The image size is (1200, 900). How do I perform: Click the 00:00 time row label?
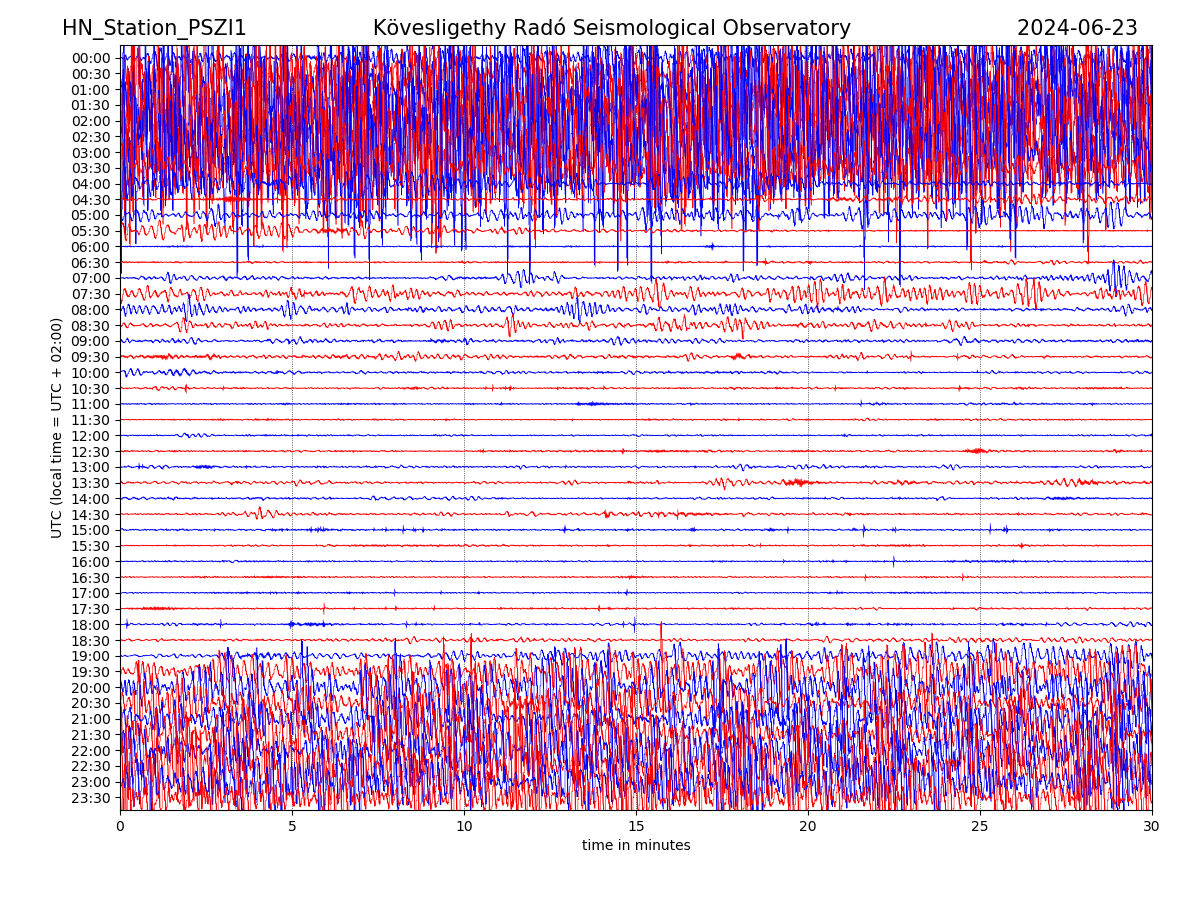click(x=90, y=58)
